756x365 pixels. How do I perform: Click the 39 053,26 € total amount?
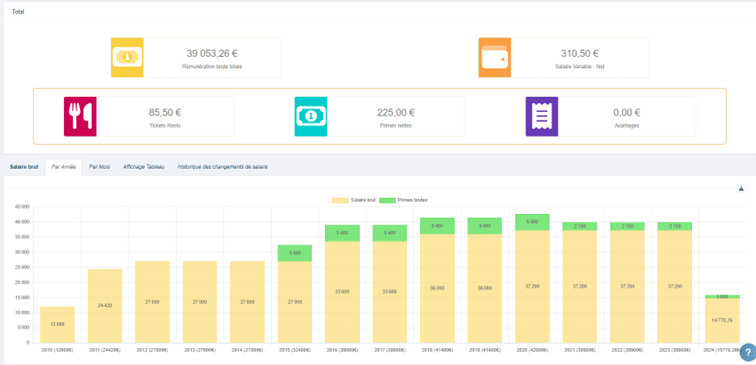pos(212,54)
